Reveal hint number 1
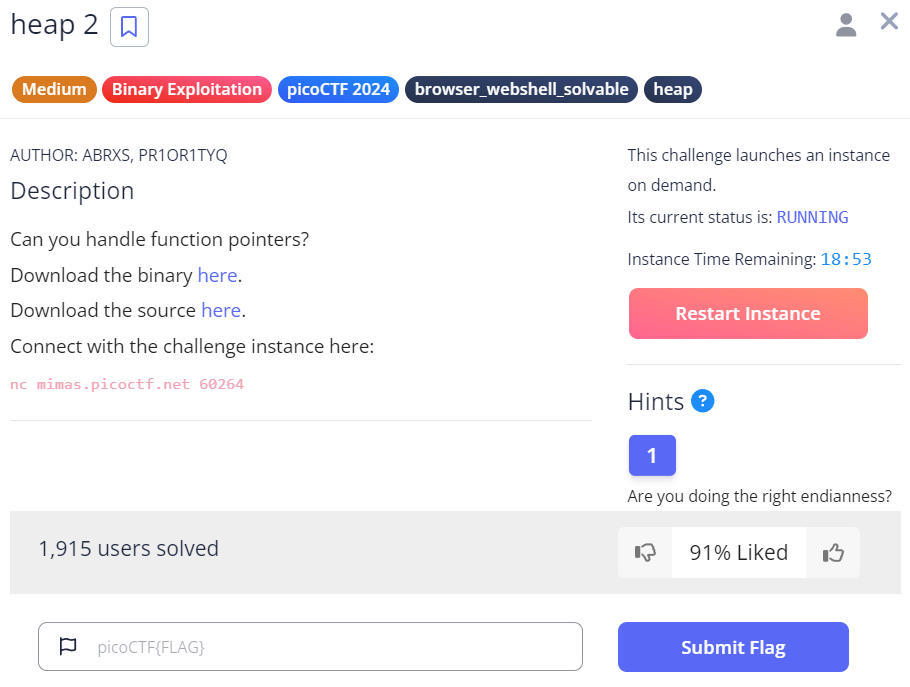This screenshot has height=687, width=910. 652,456
